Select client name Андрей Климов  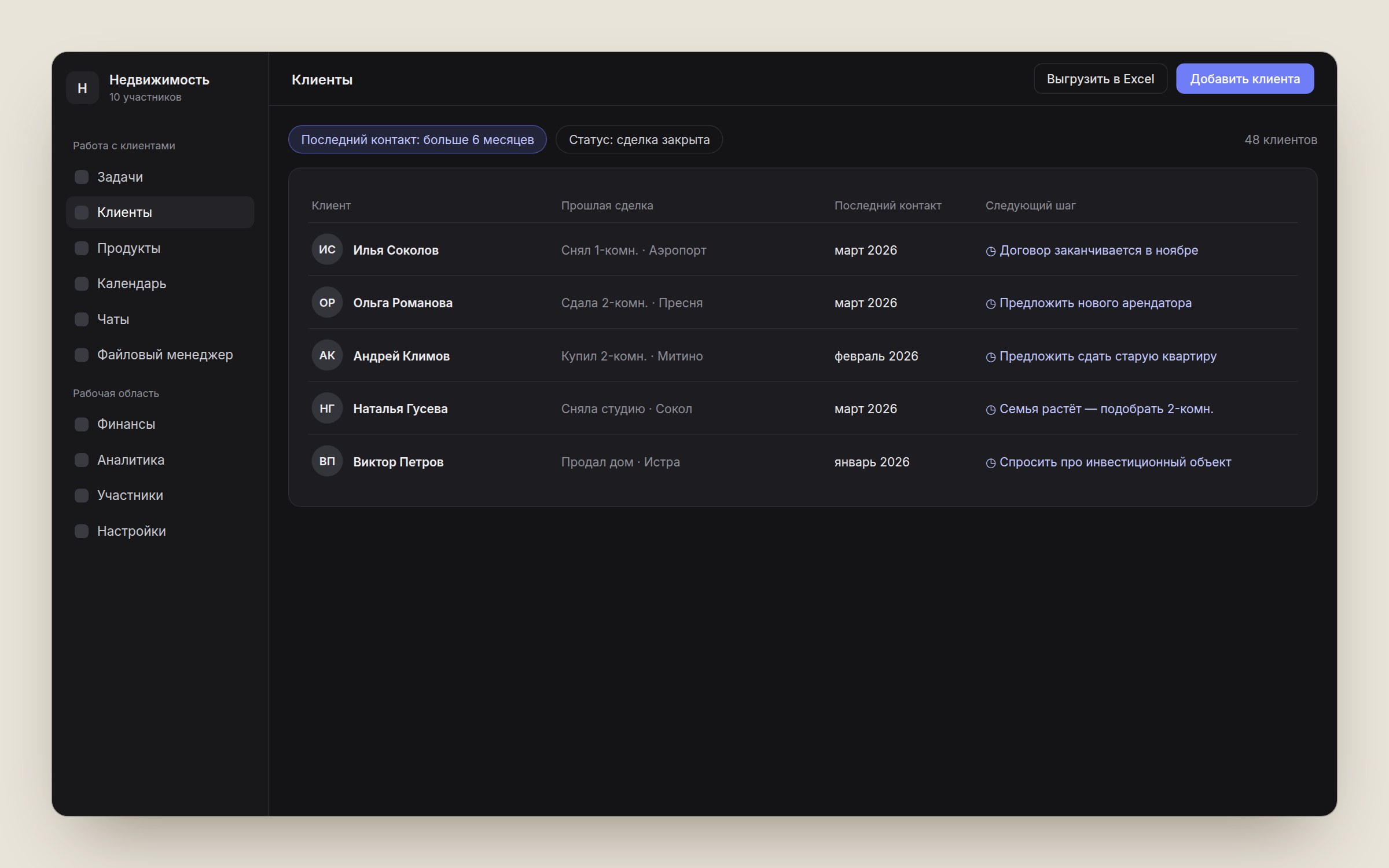coord(401,356)
